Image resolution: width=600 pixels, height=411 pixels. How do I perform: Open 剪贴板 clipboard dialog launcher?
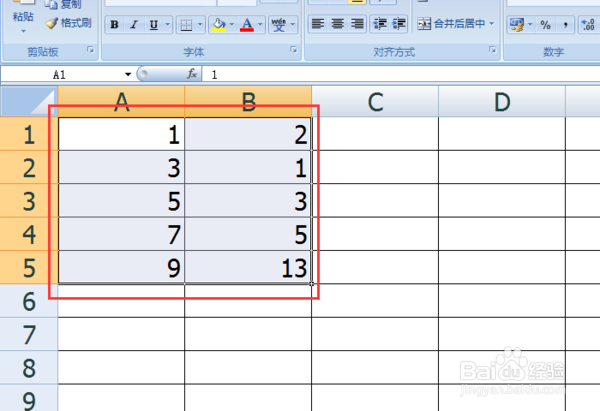click(x=91, y=49)
